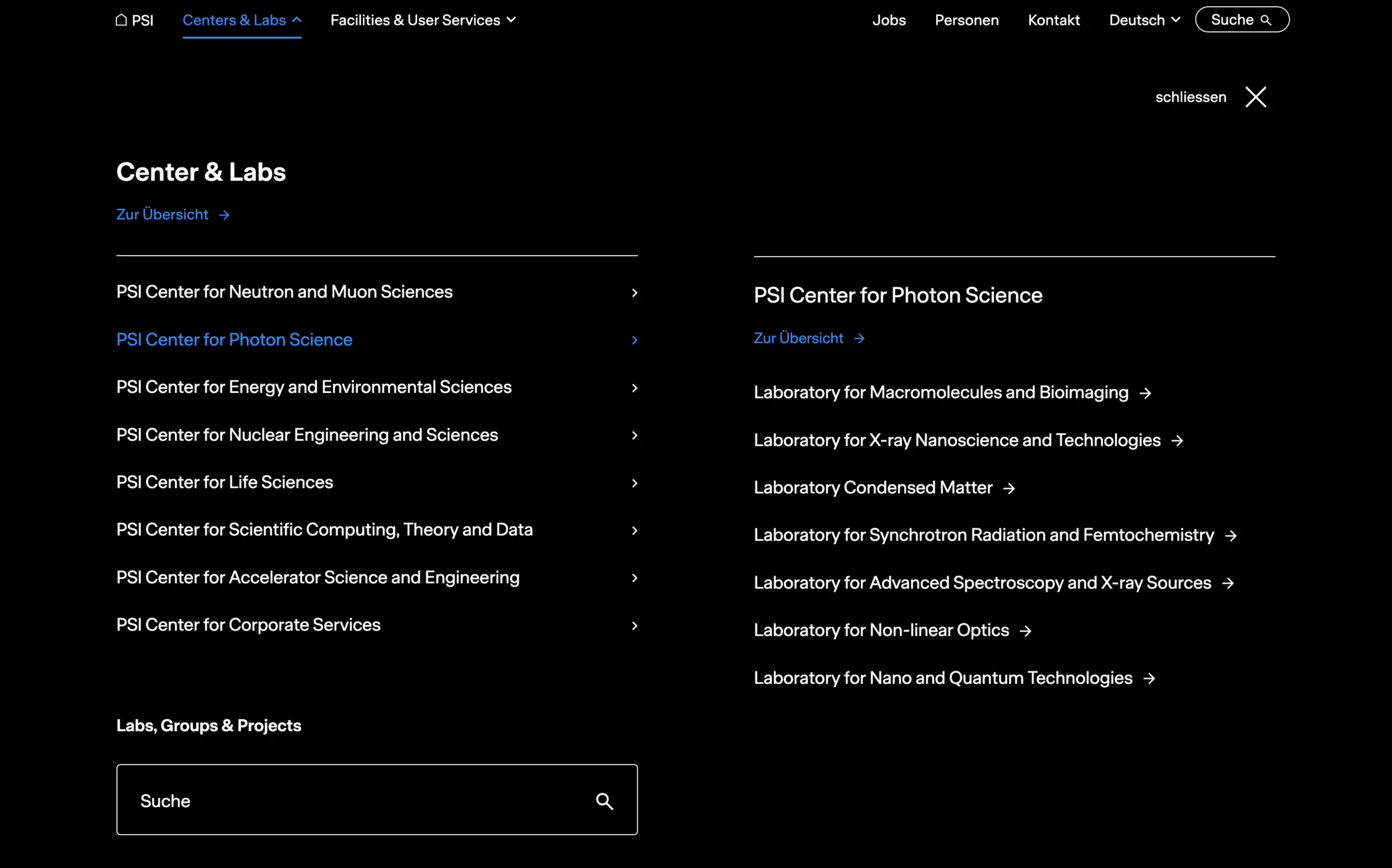Expand chevron for PSI Center for Photon Science
Image resolution: width=1392 pixels, height=868 pixels.
point(634,340)
